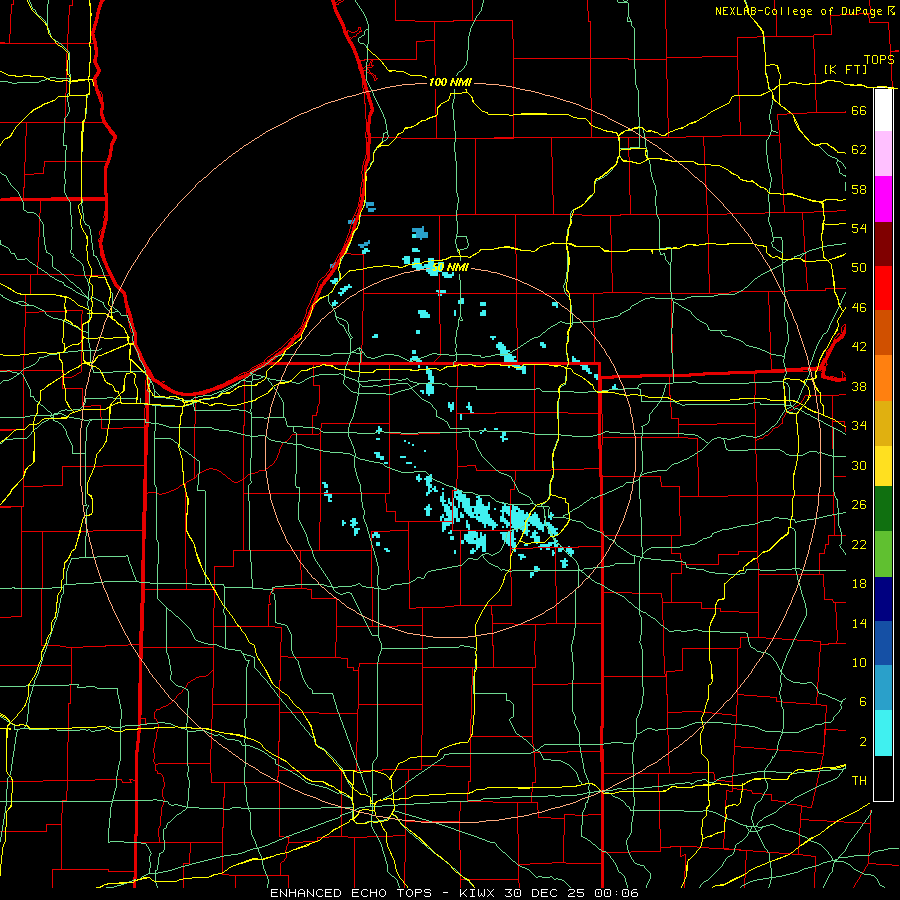Pick the medium blue legend swatch
The image size is (900, 900).
883,643
